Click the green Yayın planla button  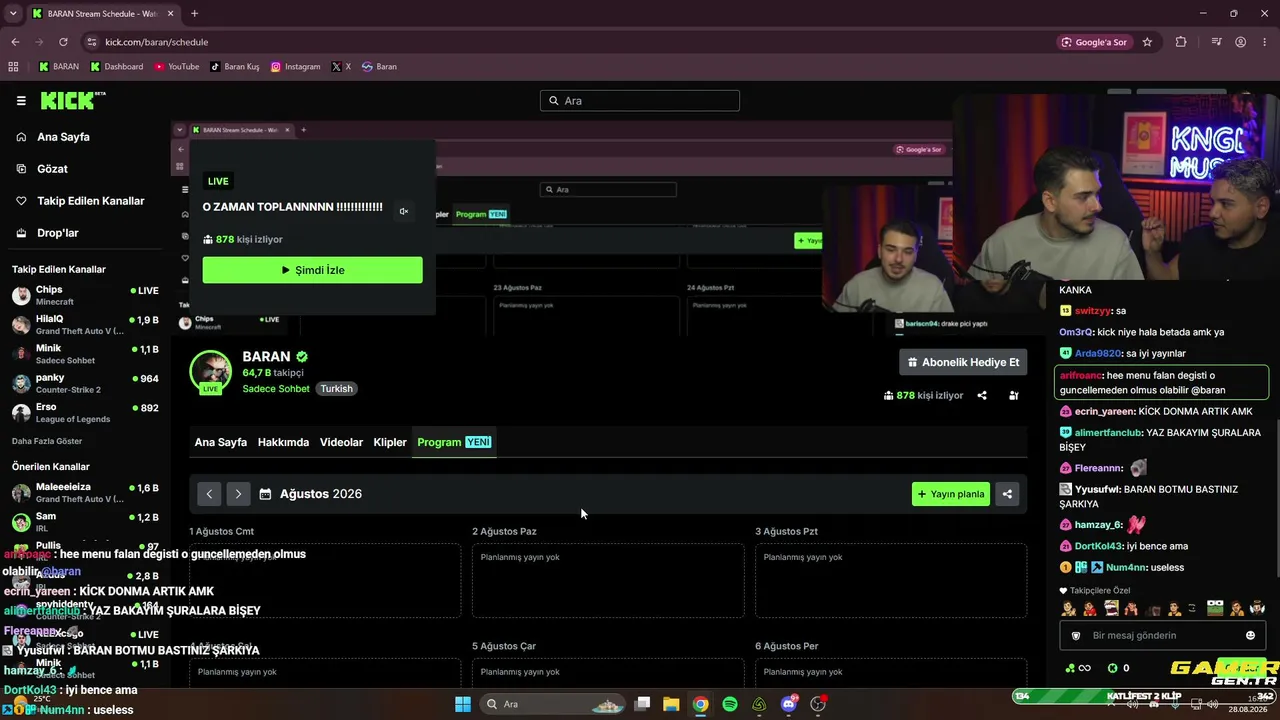coord(951,494)
